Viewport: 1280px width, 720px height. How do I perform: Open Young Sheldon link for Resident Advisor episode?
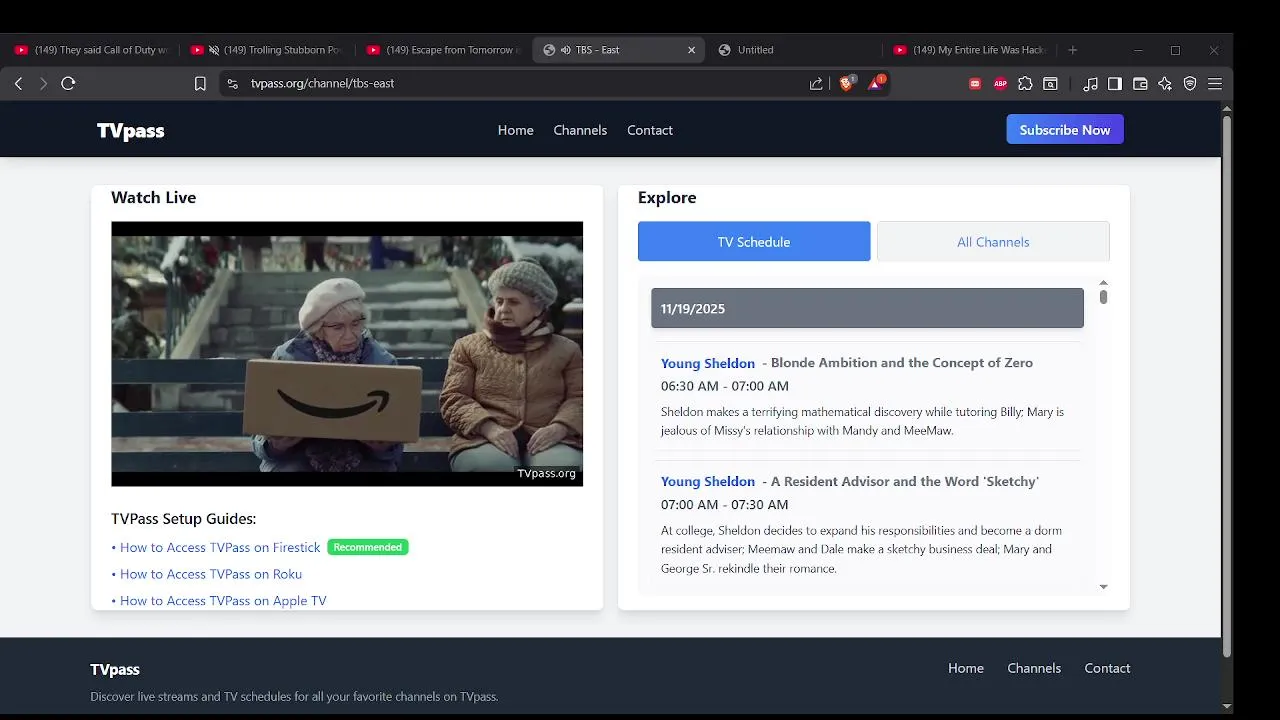pos(708,482)
